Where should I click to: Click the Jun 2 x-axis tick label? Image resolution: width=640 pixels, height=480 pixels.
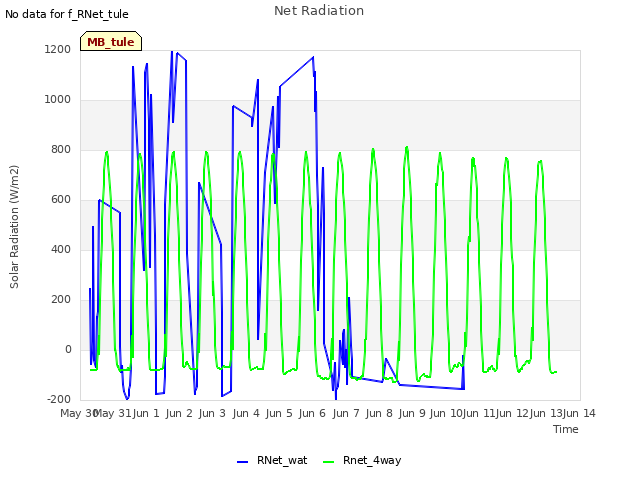pos(179,413)
